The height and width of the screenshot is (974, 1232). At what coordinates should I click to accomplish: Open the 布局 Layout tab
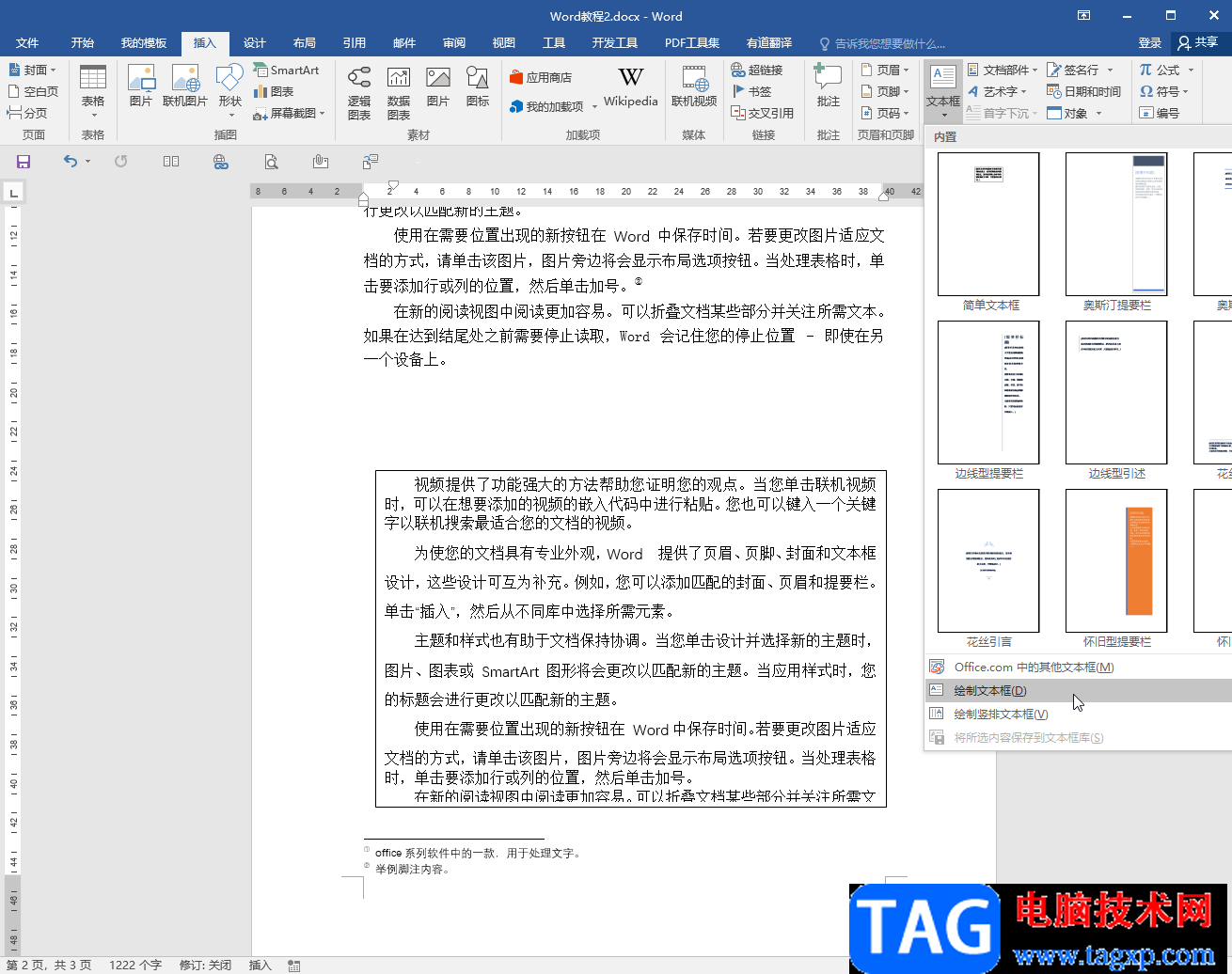pyautogui.click(x=305, y=43)
